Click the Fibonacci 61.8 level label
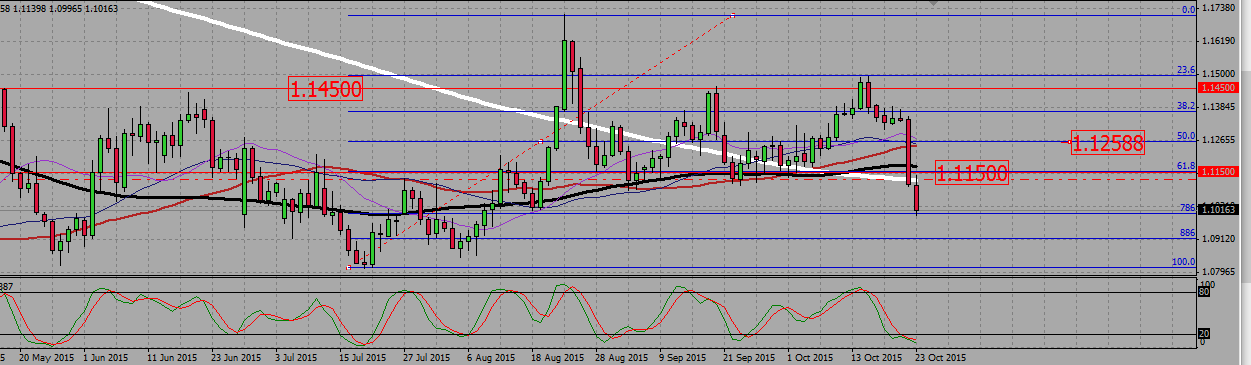 (1186, 166)
